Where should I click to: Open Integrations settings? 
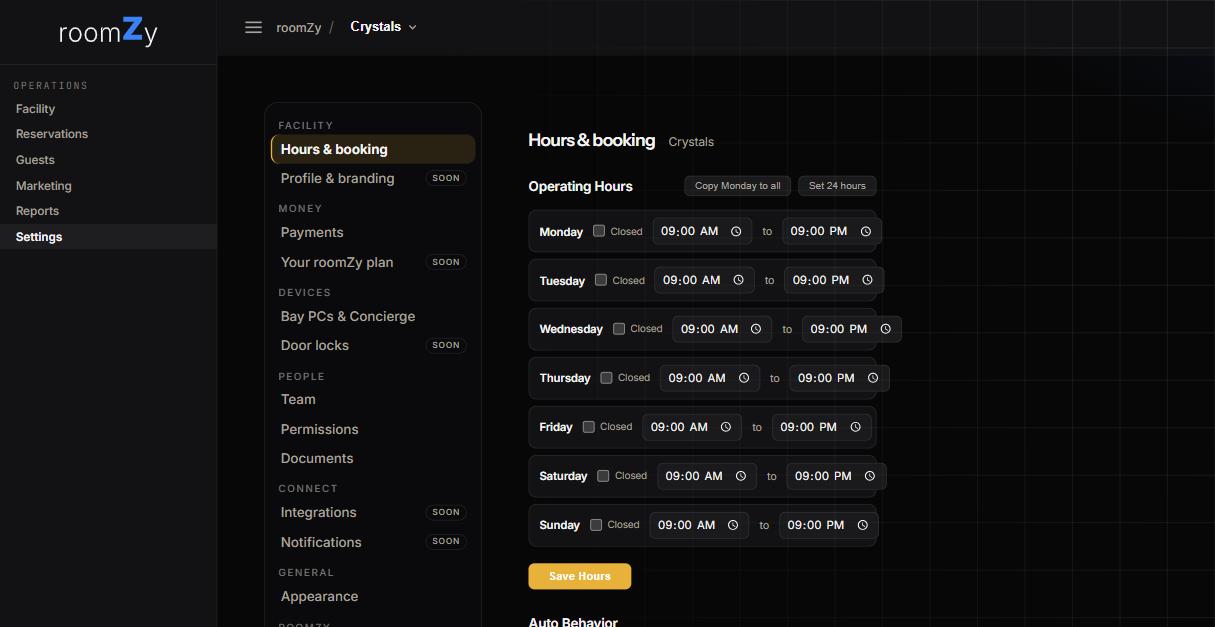pos(373,512)
